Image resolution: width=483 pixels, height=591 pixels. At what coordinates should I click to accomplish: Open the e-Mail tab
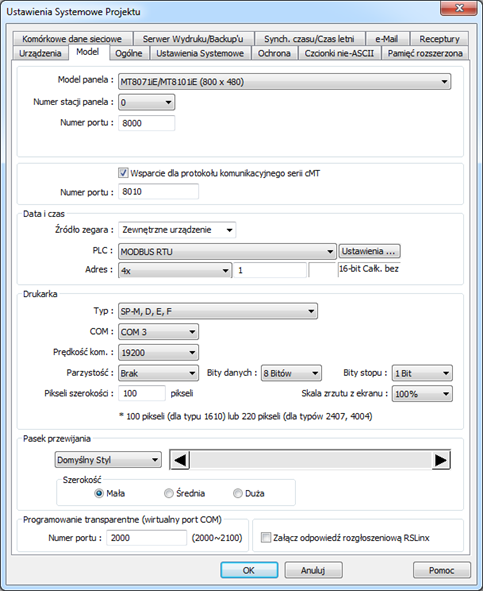[x=386, y=39]
